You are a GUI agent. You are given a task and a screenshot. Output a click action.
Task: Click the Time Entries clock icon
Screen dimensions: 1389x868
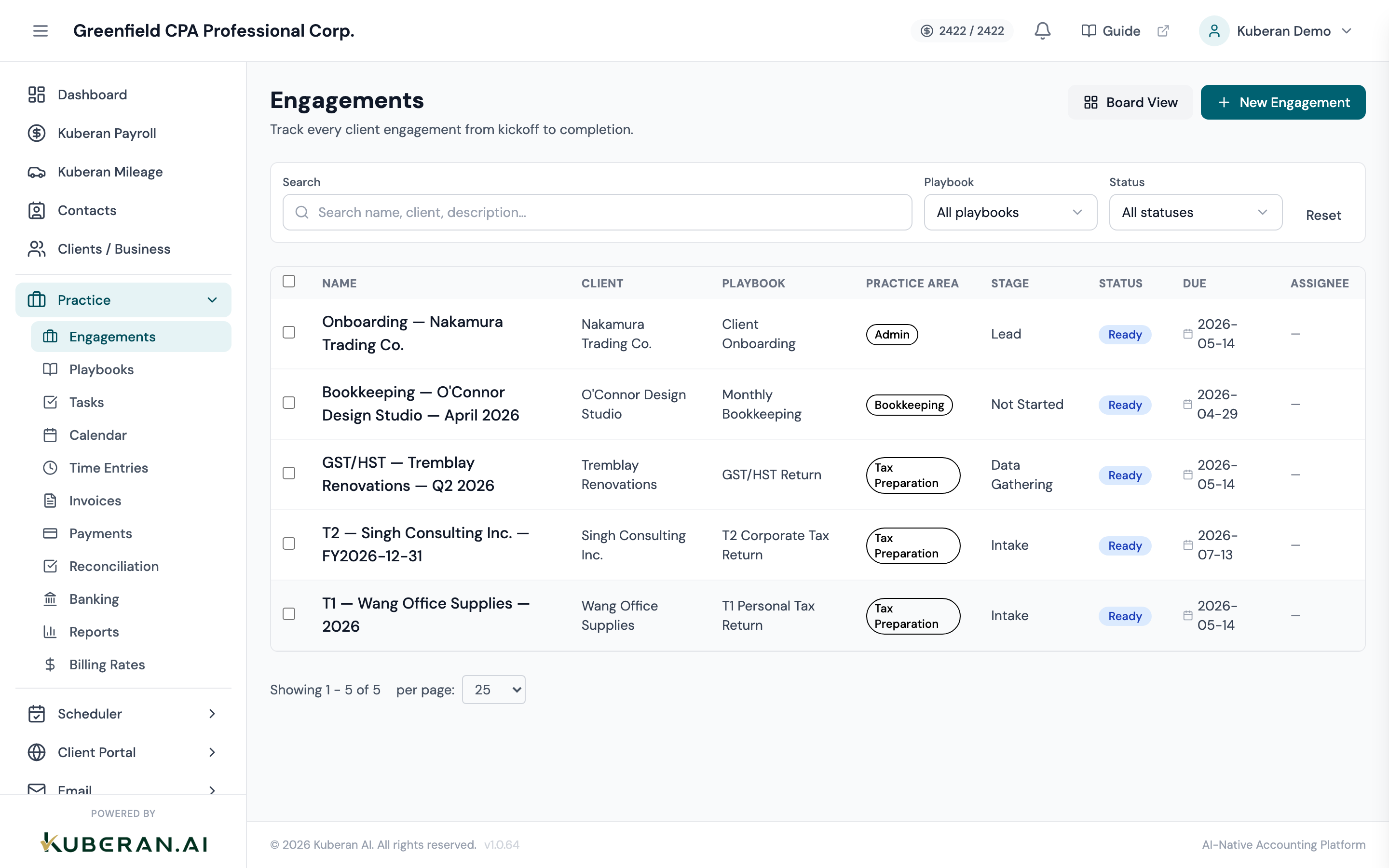click(x=50, y=467)
